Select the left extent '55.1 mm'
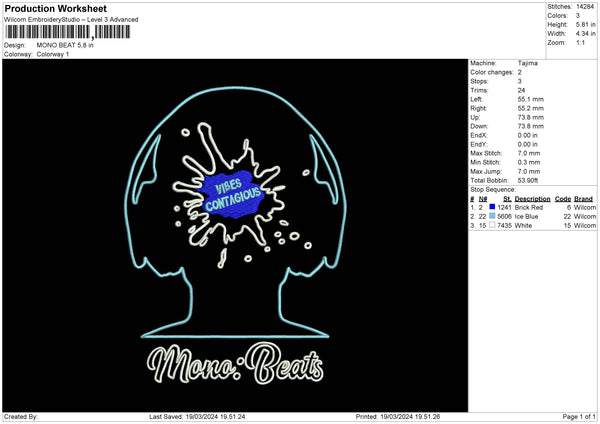This screenshot has width=600, height=424. point(530,99)
